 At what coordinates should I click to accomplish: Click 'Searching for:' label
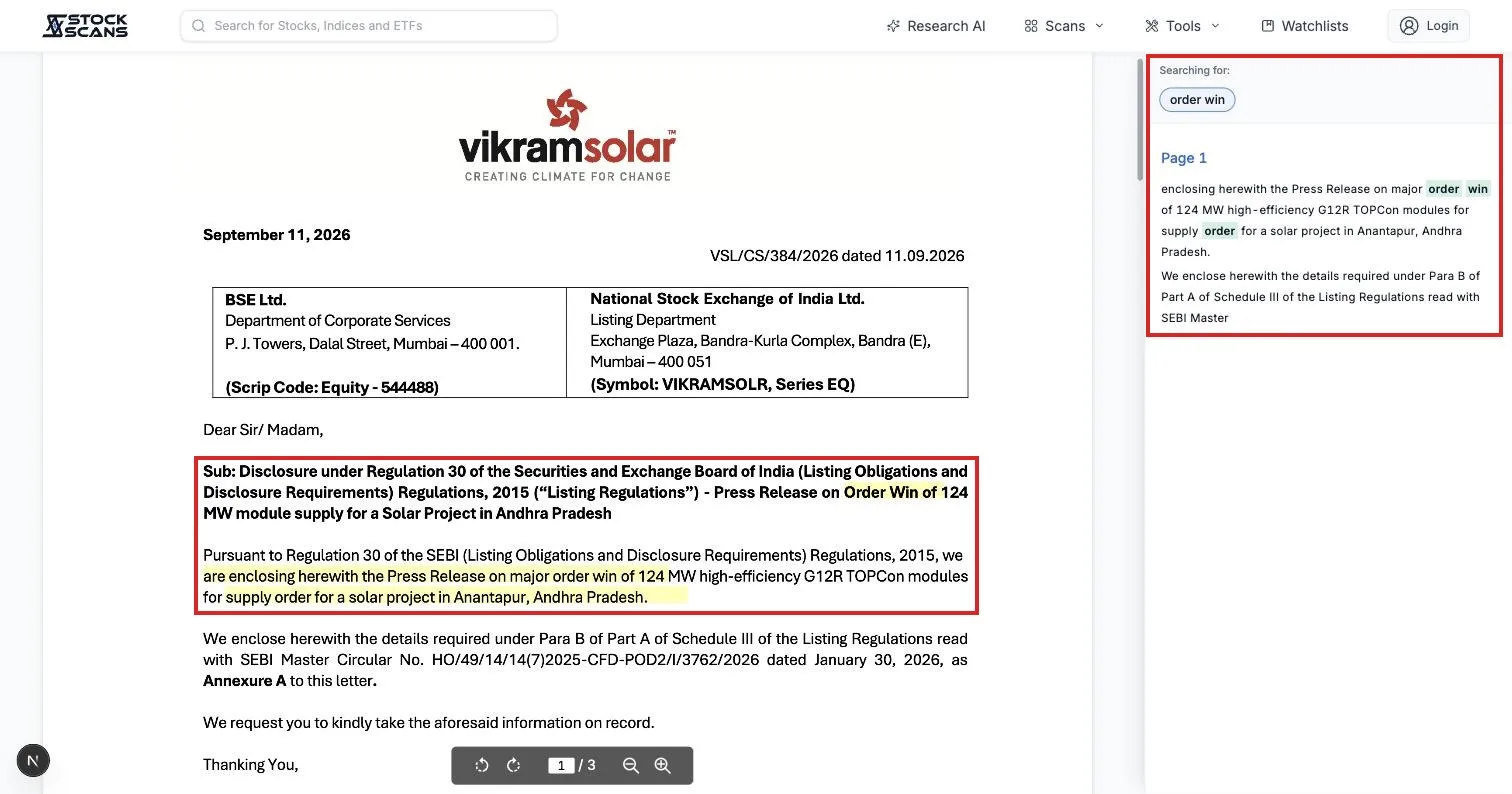click(1194, 70)
